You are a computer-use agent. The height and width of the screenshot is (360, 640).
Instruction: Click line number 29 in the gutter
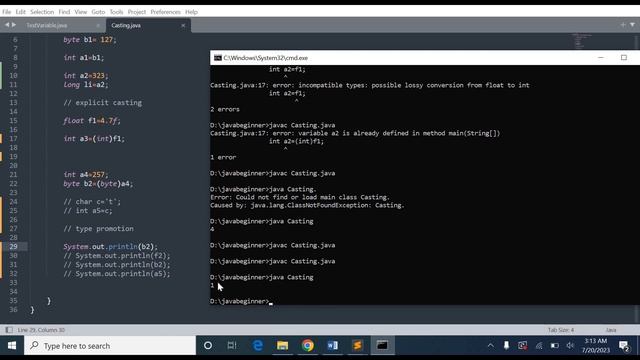click(x=13, y=247)
